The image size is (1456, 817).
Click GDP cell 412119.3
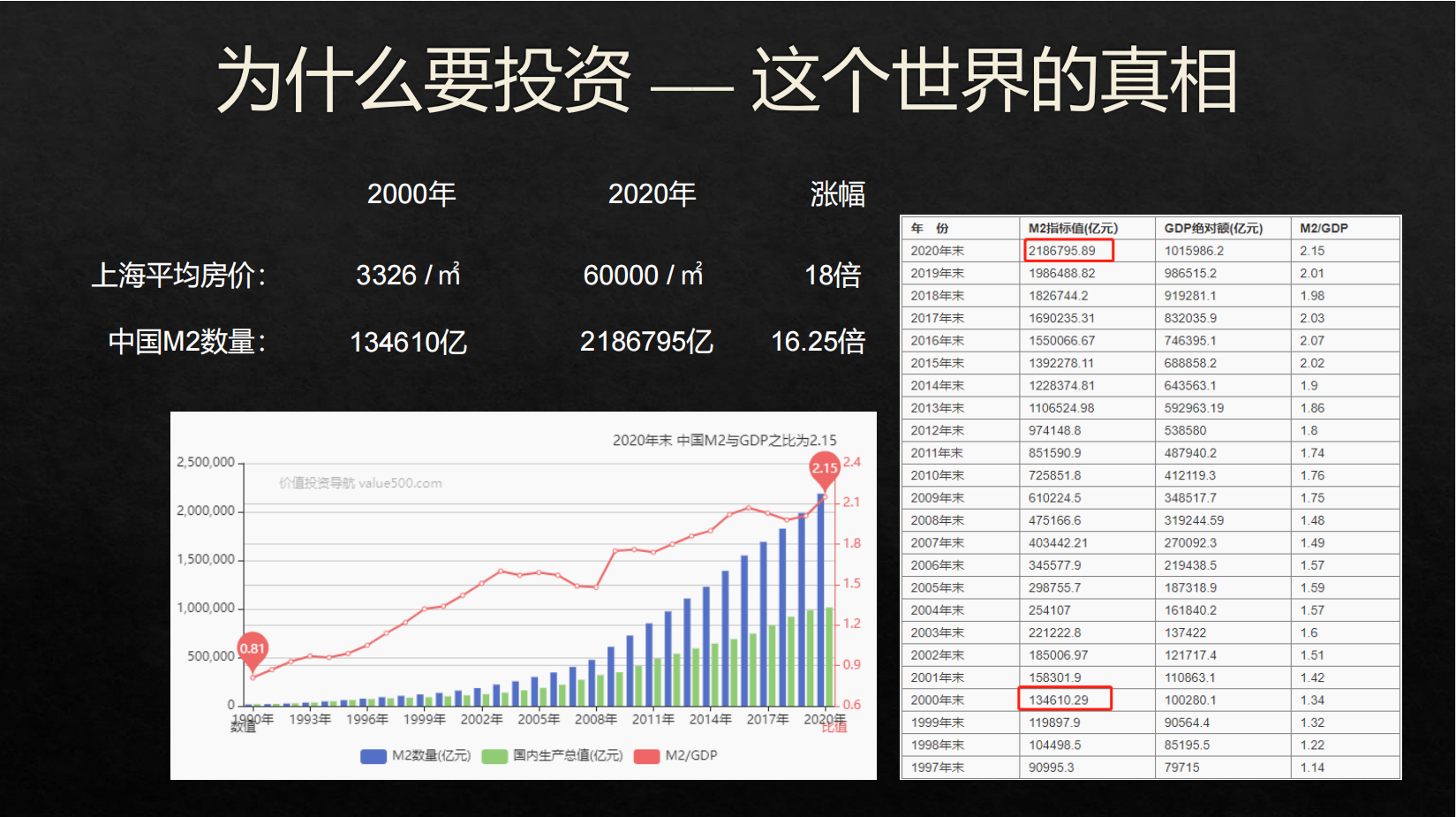pos(1190,475)
